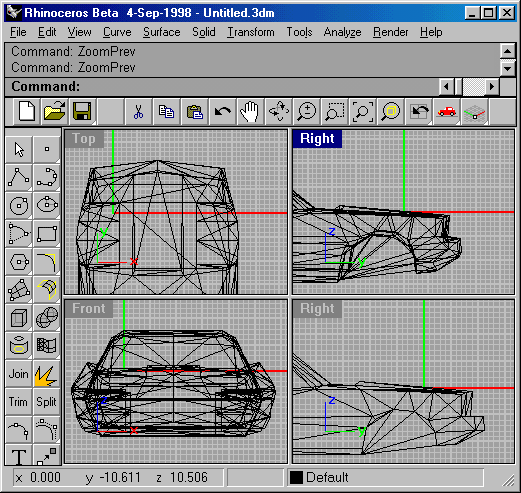This screenshot has height=493, width=521.
Task: Open the Help menu
Action: tap(431, 32)
